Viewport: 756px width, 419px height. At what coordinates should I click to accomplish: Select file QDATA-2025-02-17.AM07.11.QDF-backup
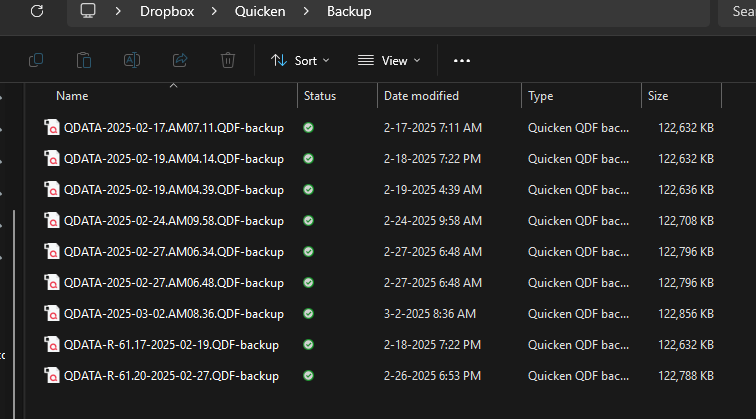[x=174, y=128]
